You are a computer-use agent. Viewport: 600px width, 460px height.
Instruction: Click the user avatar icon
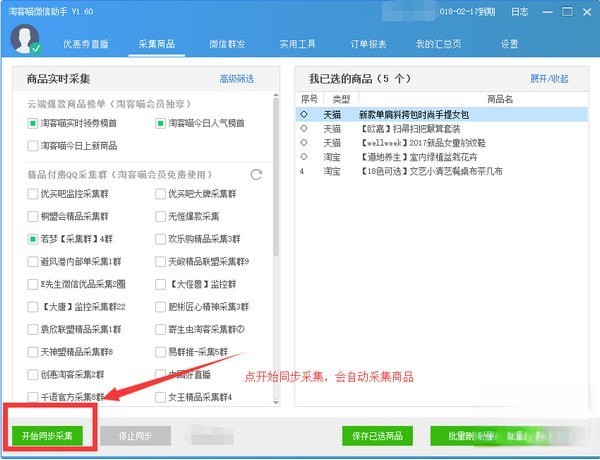[x=25, y=39]
